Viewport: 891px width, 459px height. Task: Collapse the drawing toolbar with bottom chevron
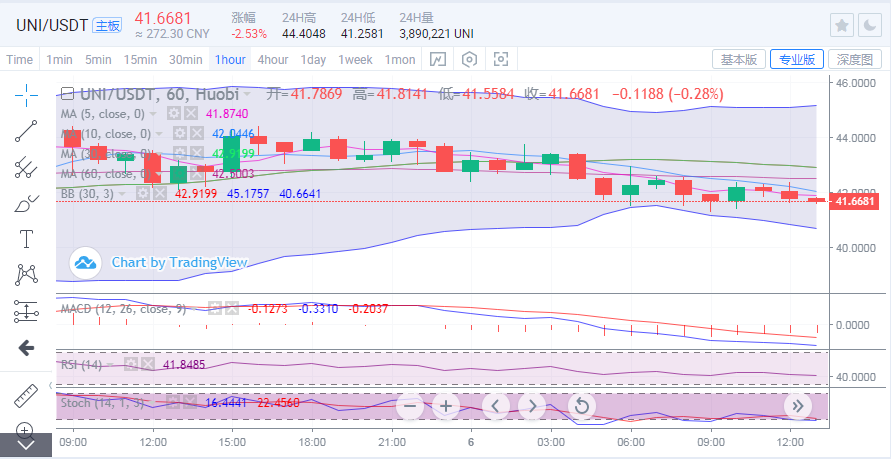tap(26, 444)
